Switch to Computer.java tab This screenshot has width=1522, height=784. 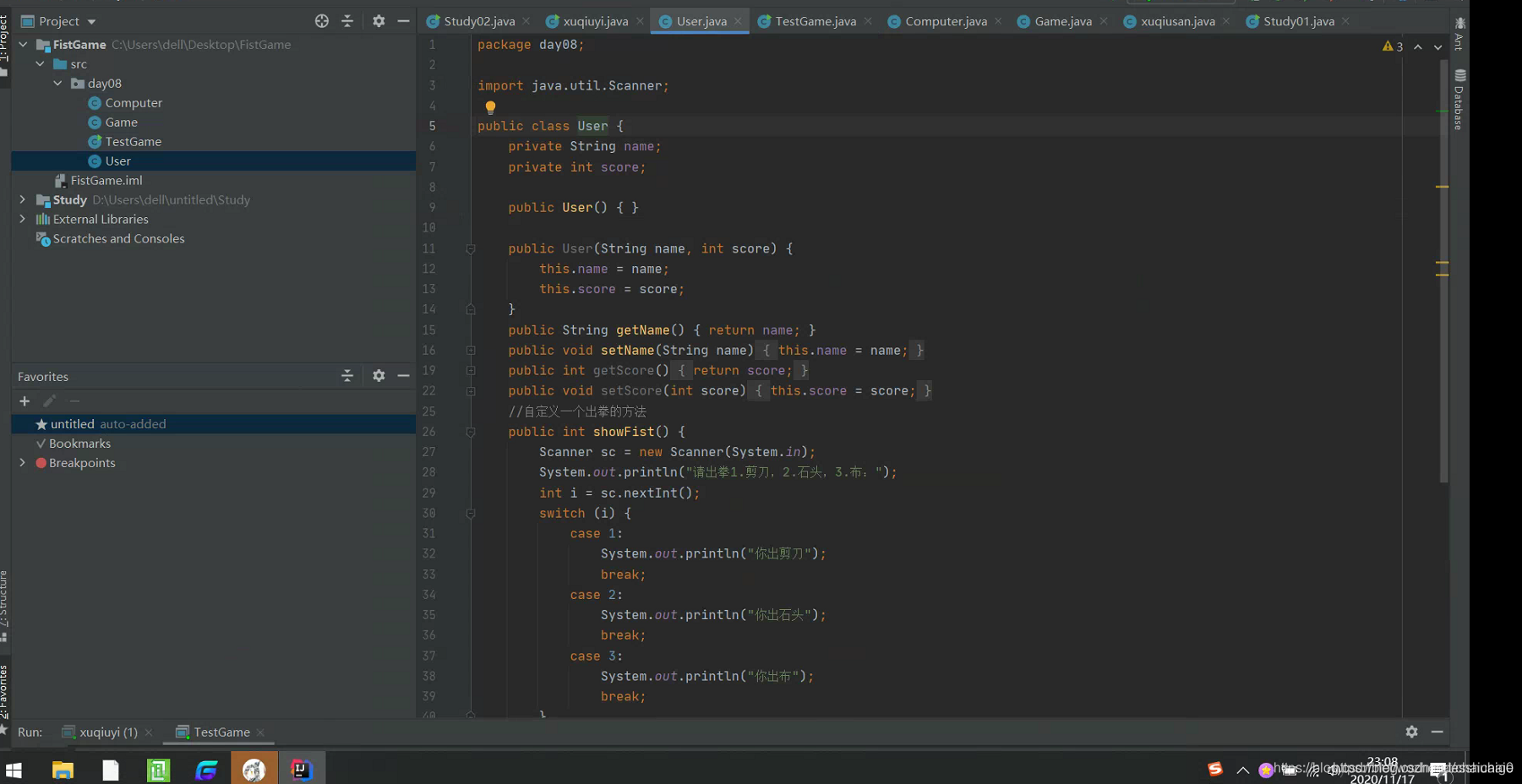pos(946,21)
